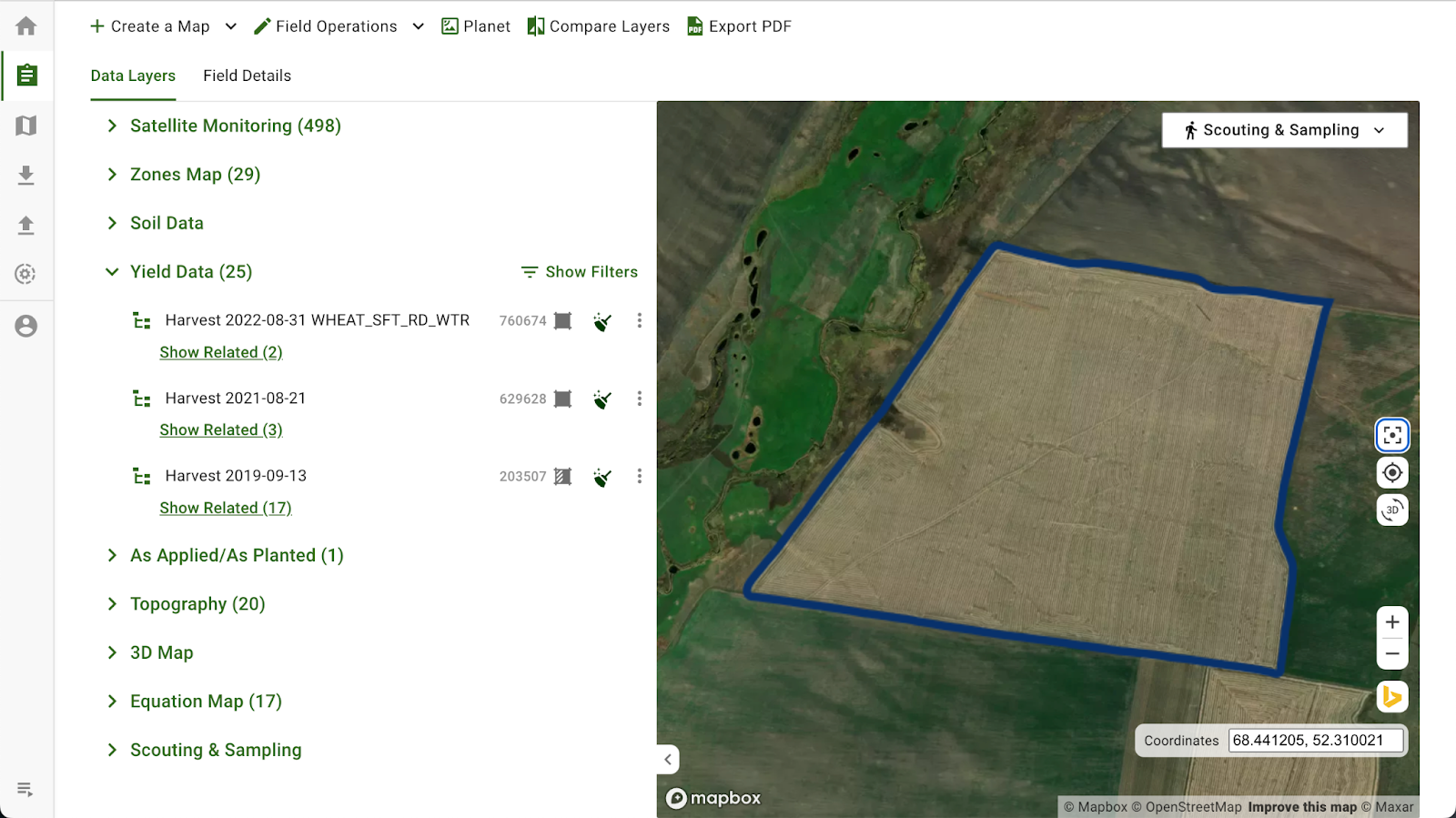Toggle map display for Harvest 2019-09-13 layer
The width and height of the screenshot is (1456, 818).
pos(563,477)
